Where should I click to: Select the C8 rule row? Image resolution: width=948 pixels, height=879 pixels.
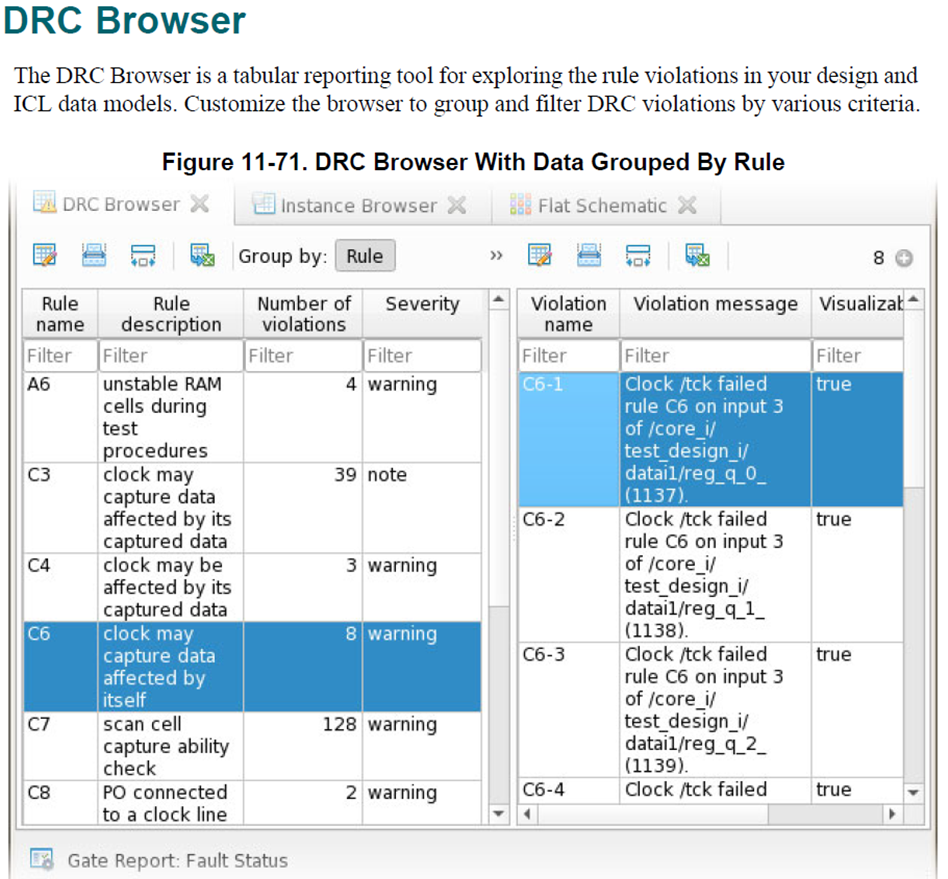[x=252, y=802]
